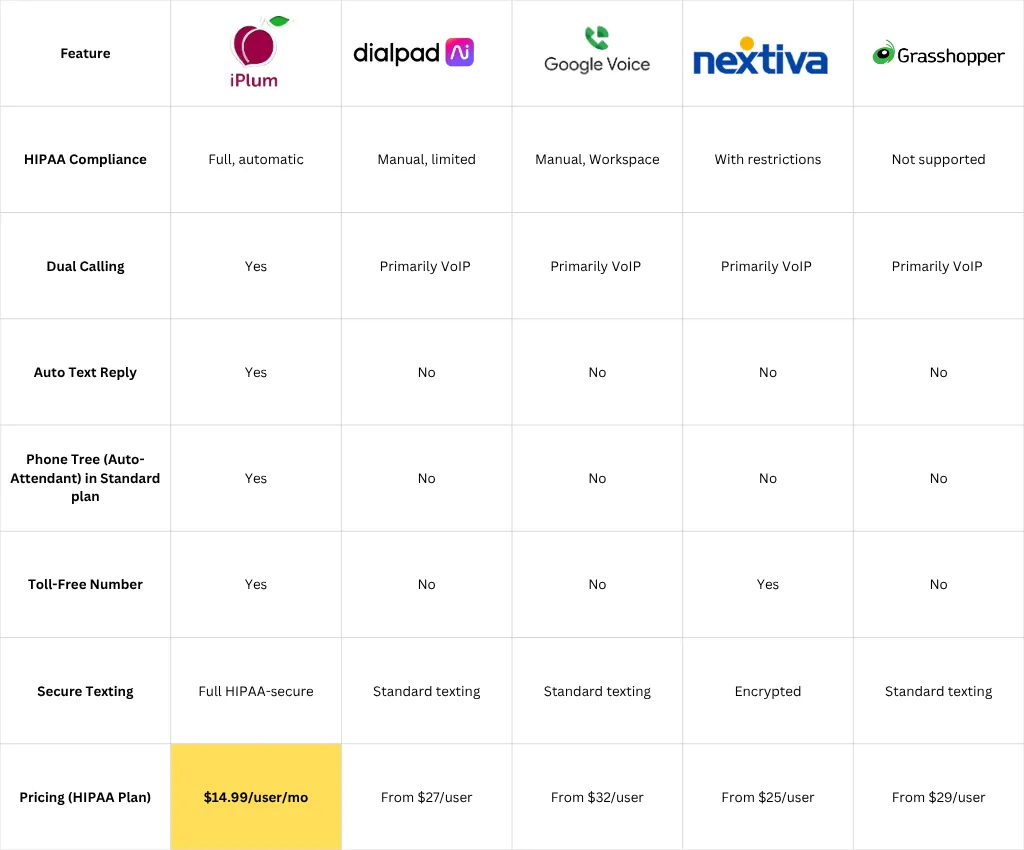Click the 'Manual, Workspace' cell
Image resolution: width=1024 pixels, height=850 pixels.
[597, 159]
